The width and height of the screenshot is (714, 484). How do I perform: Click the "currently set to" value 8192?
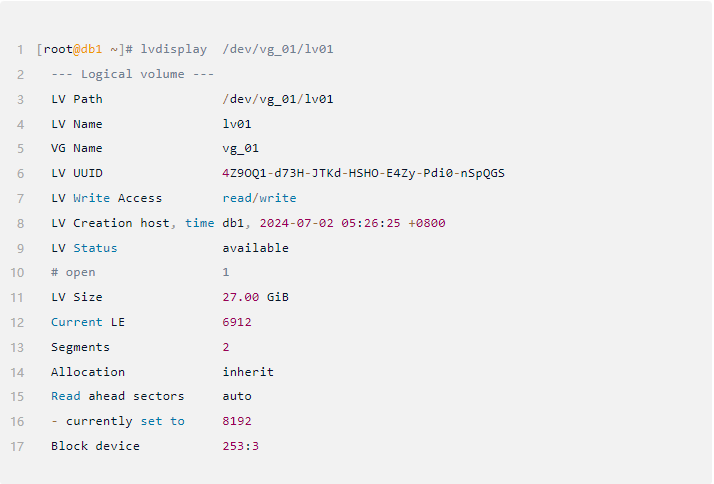coord(237,421)
